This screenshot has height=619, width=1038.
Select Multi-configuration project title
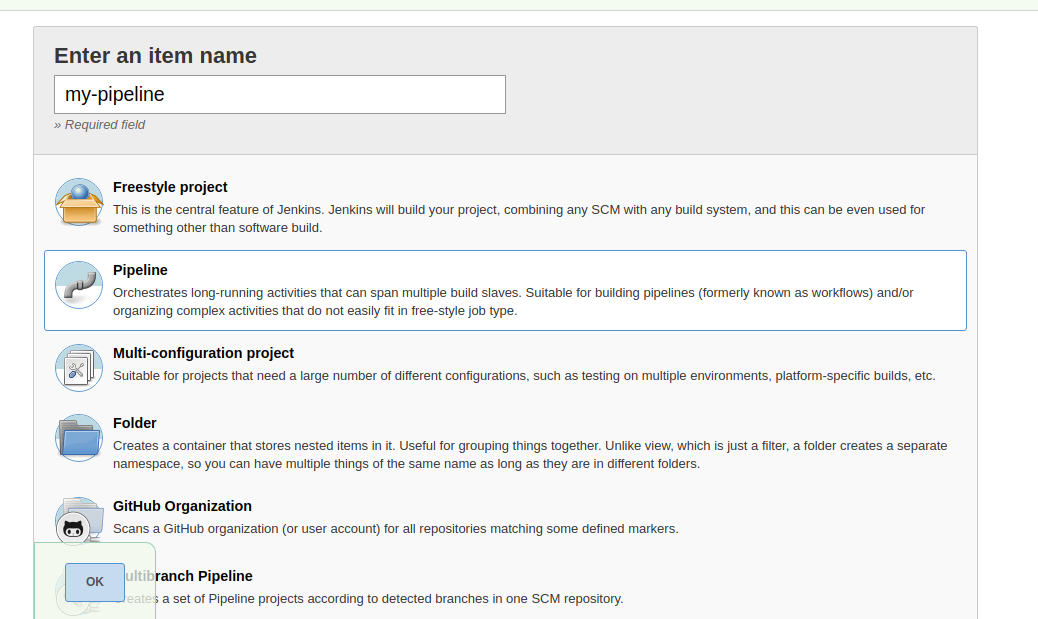(203, 354)
